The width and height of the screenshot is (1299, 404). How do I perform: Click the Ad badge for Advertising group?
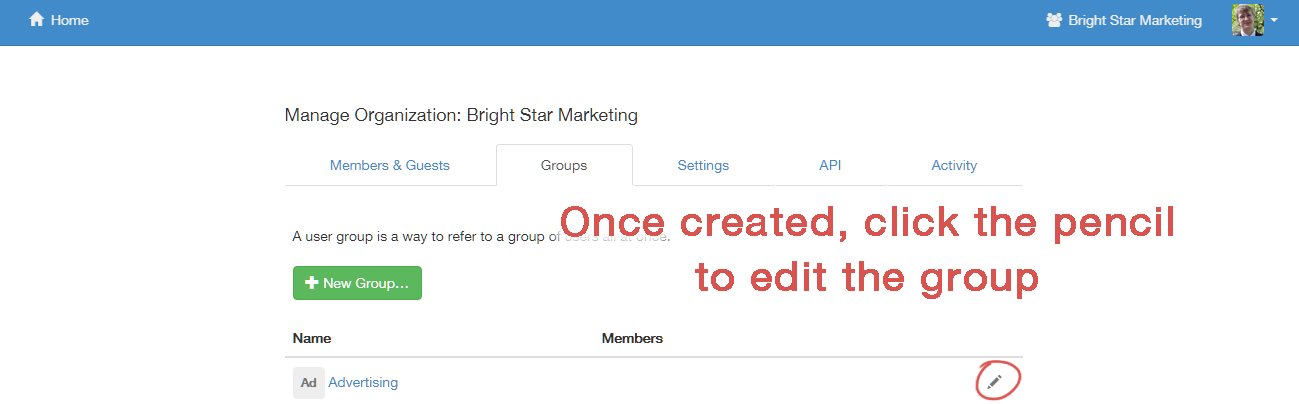(x=309, y=382)
